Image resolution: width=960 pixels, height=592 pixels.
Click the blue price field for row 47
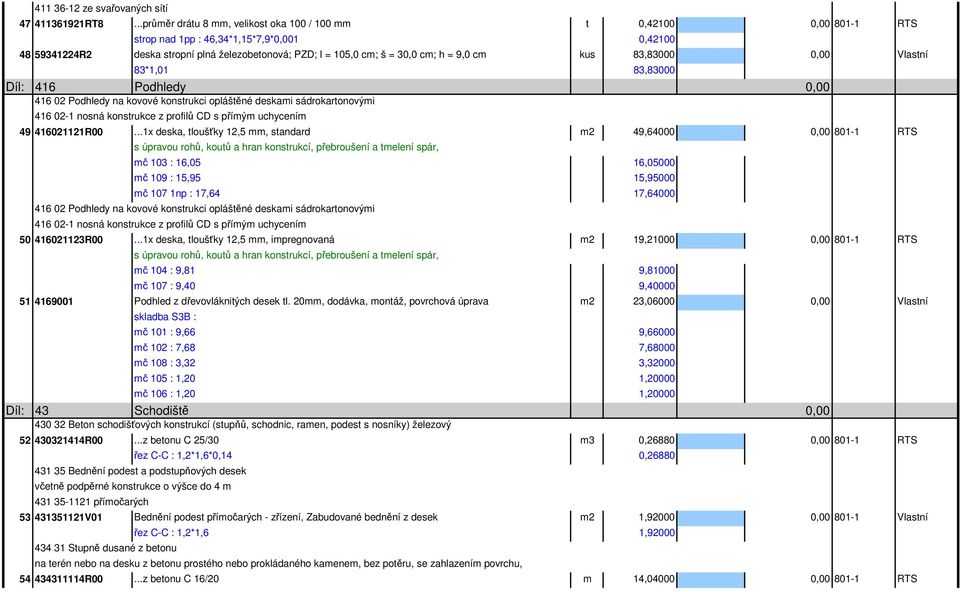click(x=711, y=24)
